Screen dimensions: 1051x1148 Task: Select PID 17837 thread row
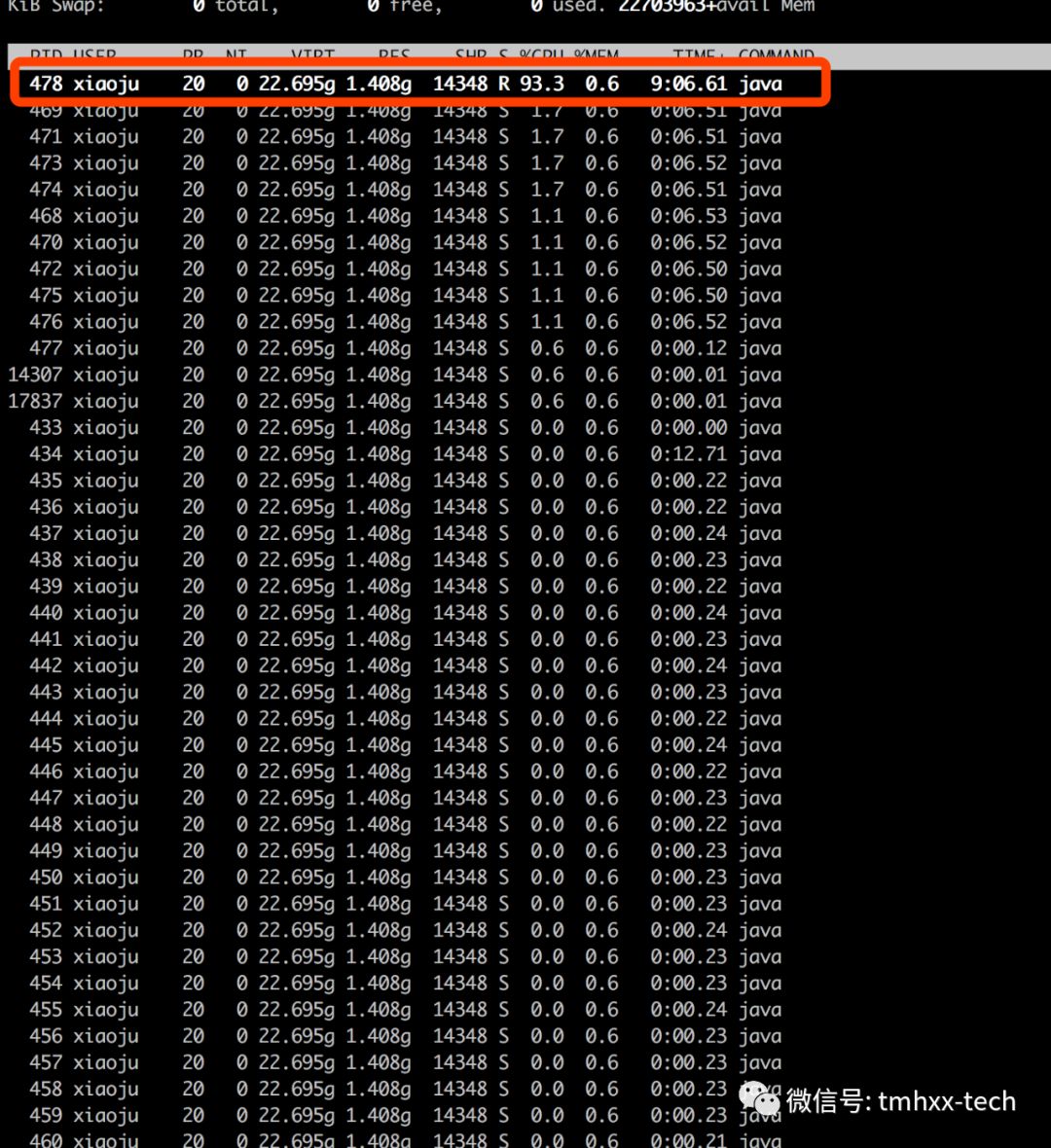click(35, 401)
